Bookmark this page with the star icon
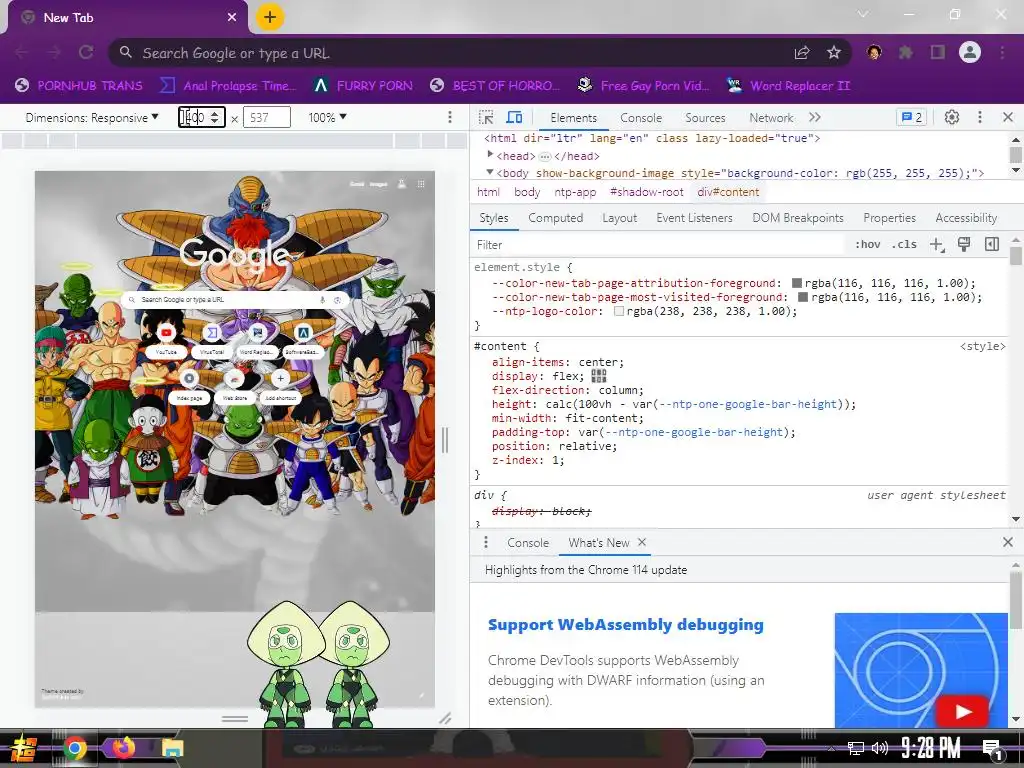Viewport: 1024px width, 768px height. pyautogui.click(x=834, y=52)
